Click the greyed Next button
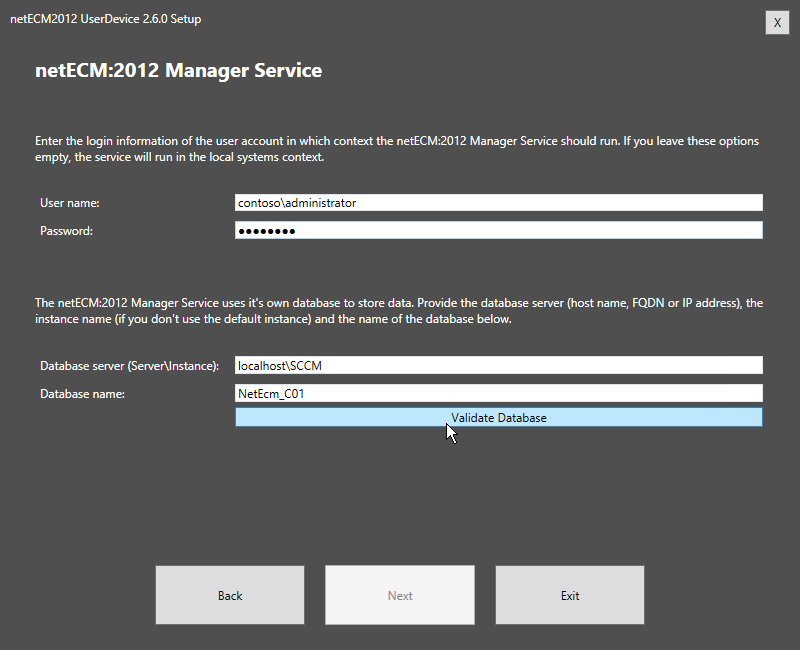800x650 pixels. click(x=399, y=595)
